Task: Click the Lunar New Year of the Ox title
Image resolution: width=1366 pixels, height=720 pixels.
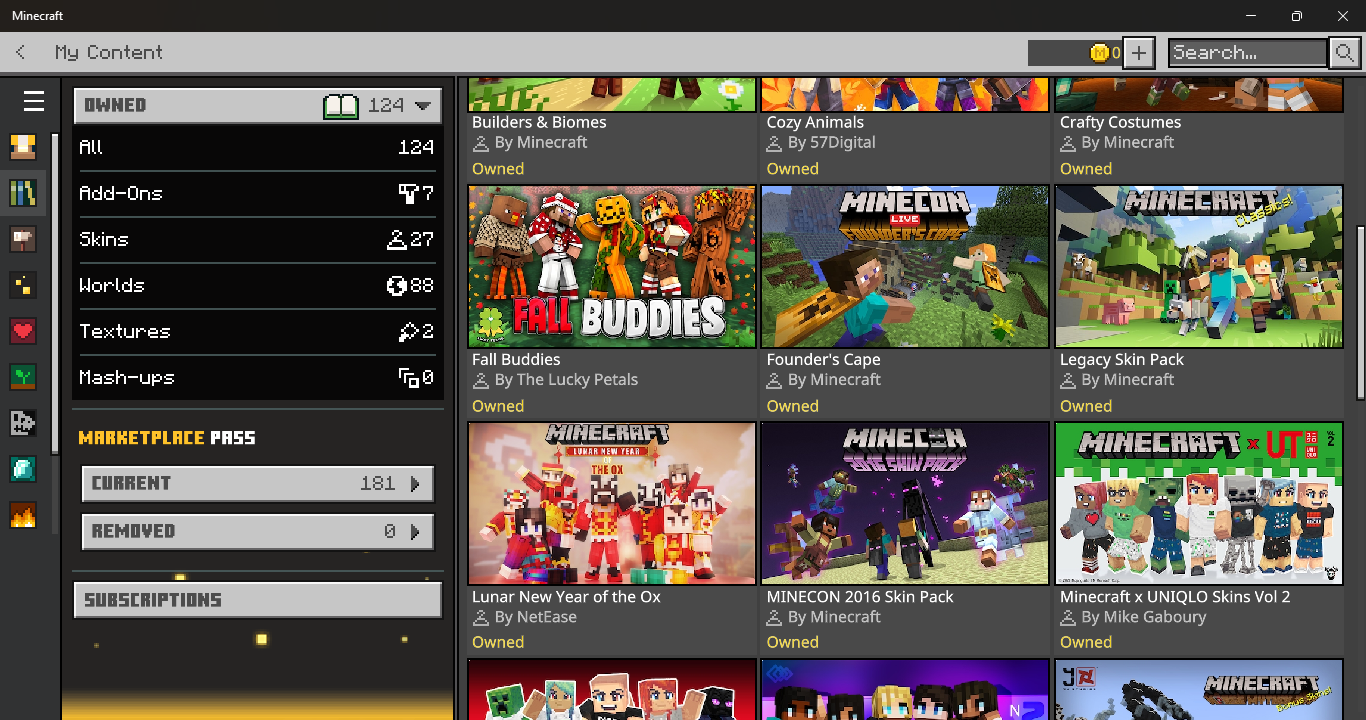Action: coord(566,596)
